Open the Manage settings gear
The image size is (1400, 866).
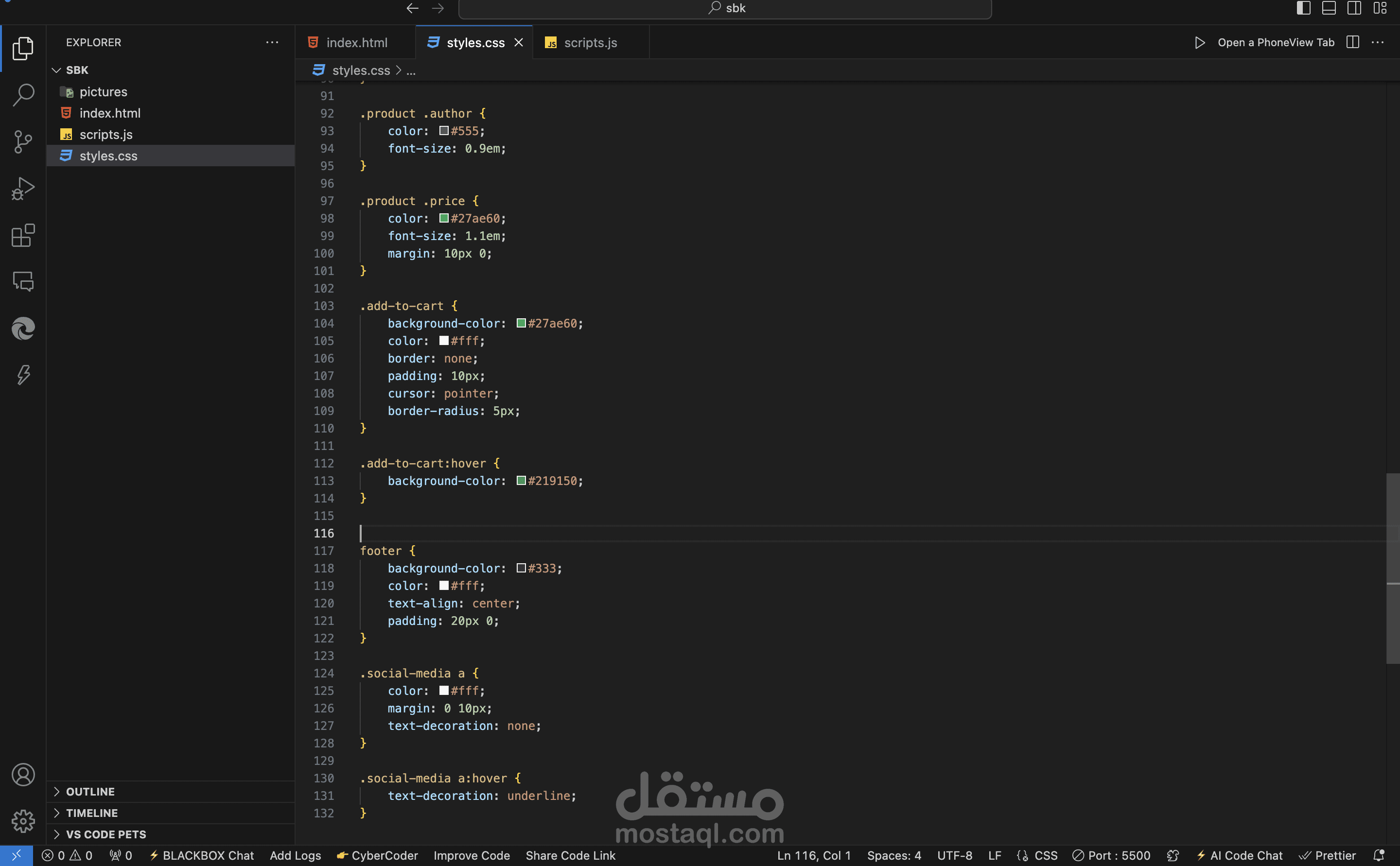point(23,821)
